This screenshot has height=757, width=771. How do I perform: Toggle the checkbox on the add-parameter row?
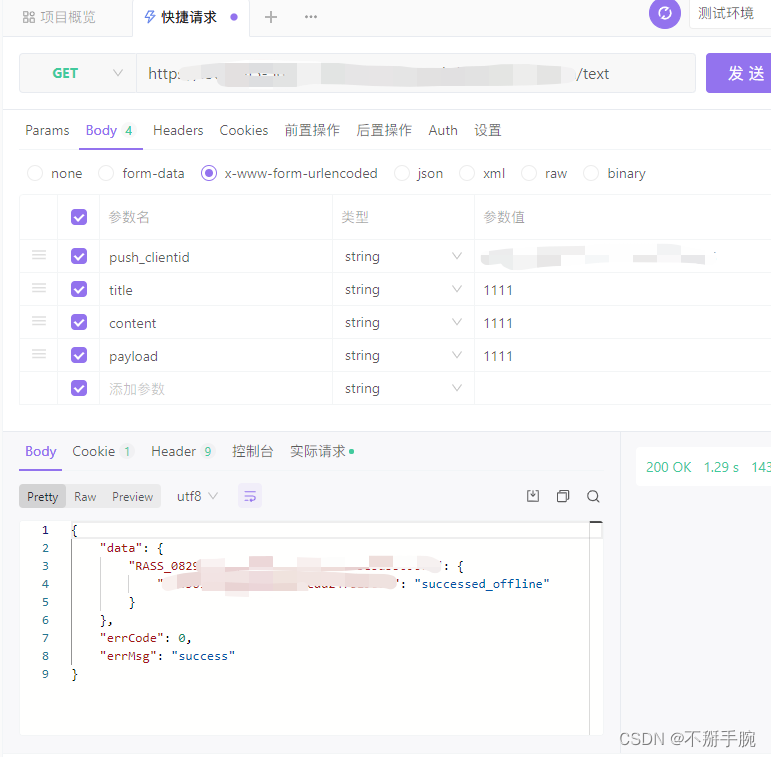79,388
